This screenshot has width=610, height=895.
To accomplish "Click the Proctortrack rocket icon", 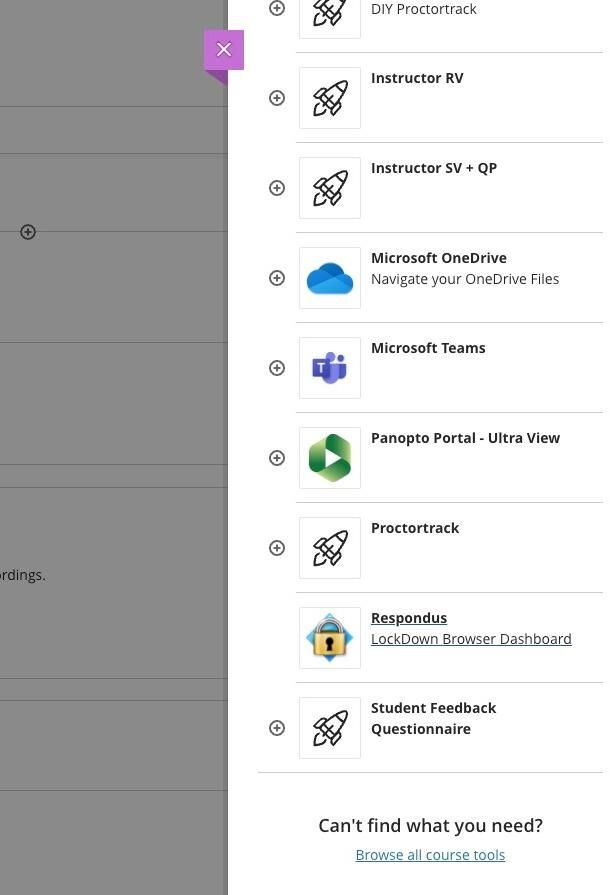I will pyautogui.click(x=330, y=548).
